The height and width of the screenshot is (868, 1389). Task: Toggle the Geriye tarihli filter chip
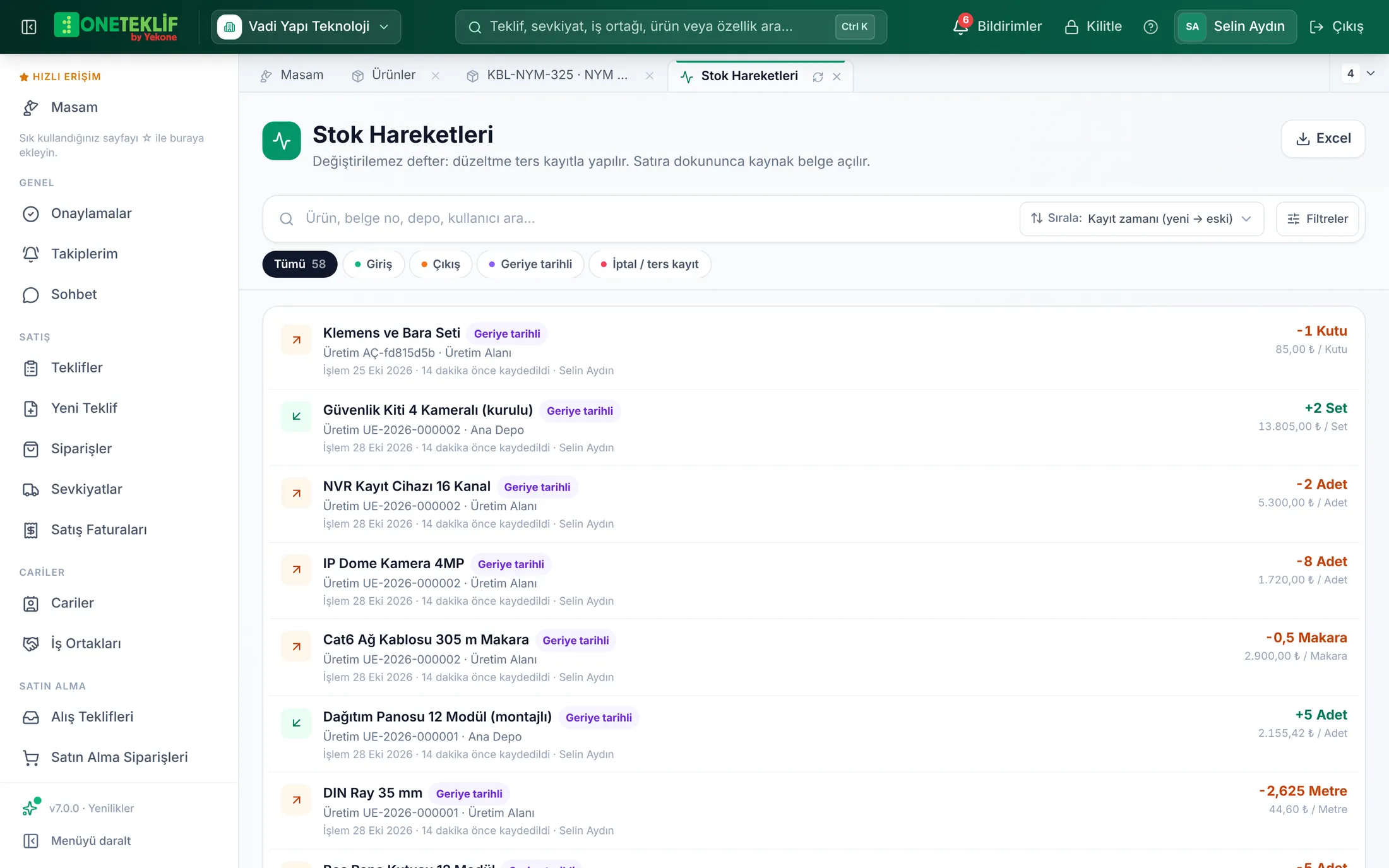point(530,264)
